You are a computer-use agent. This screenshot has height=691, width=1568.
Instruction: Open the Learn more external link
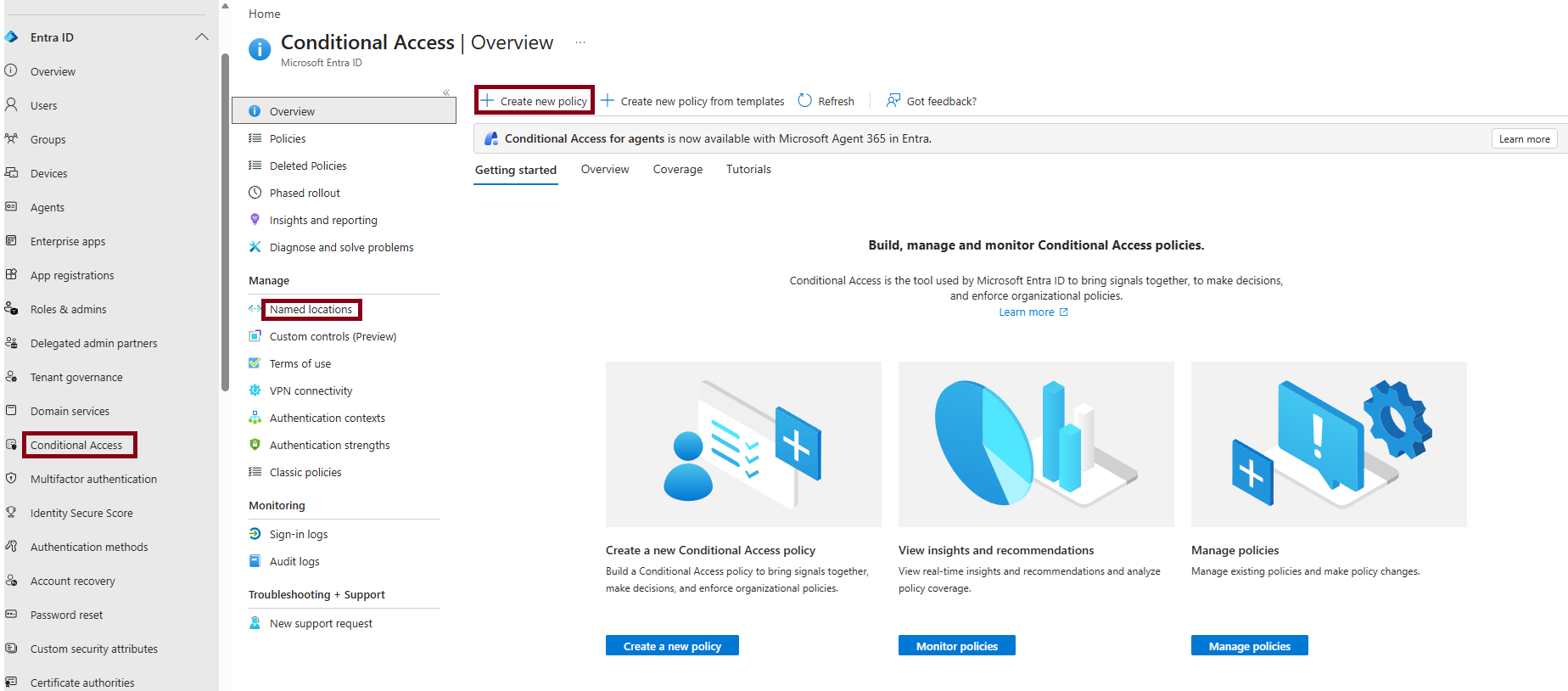[x=1033, y=312]
